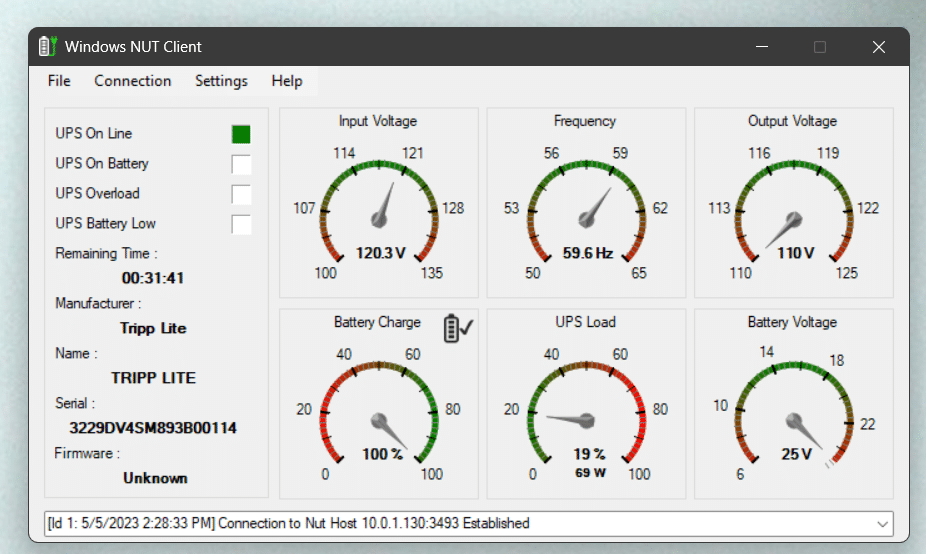Open the Connection menu

[x=133, y=81]
